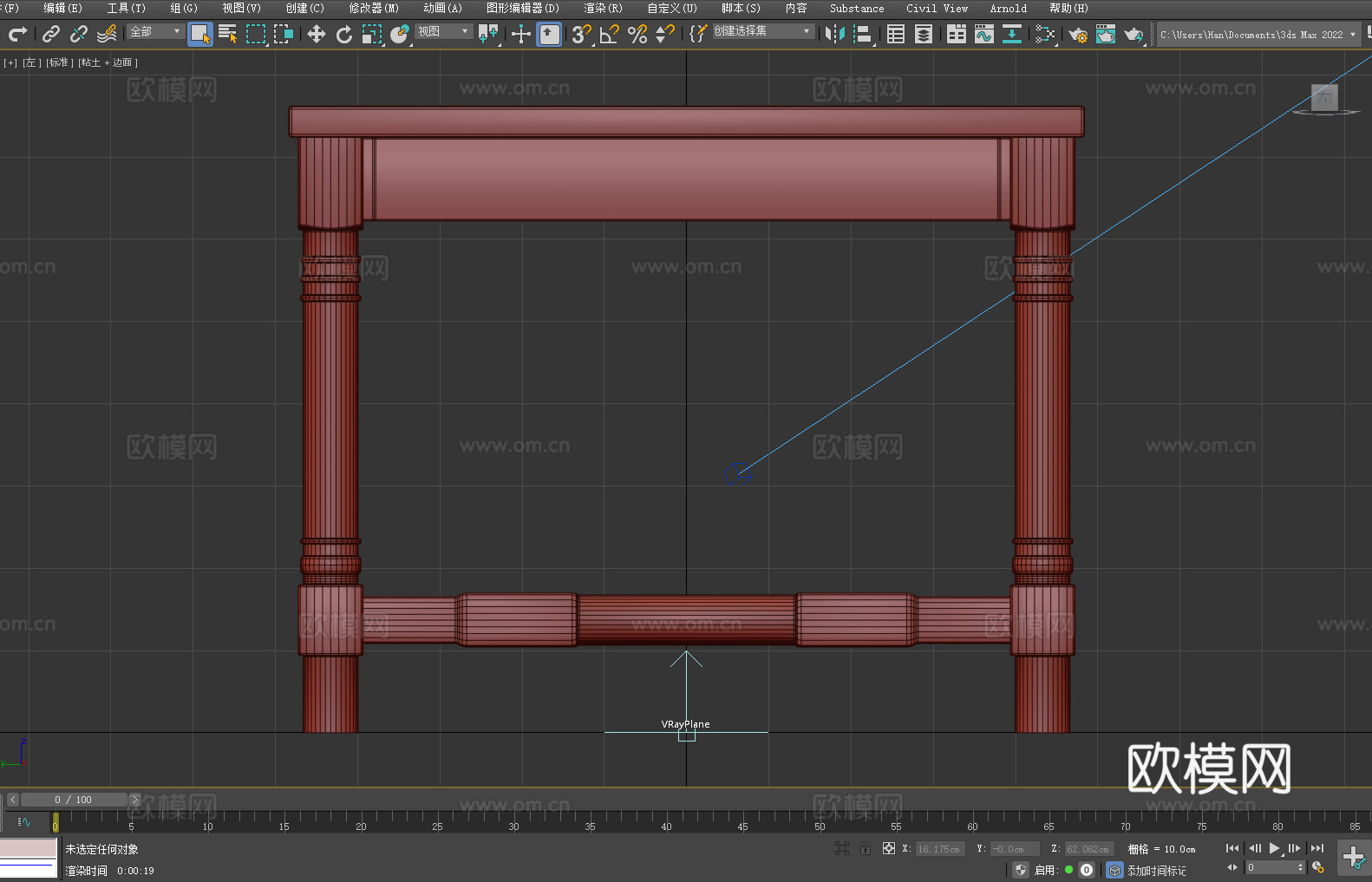
Task: Open the Material Editor icon
Action: tap(1045, 34)
